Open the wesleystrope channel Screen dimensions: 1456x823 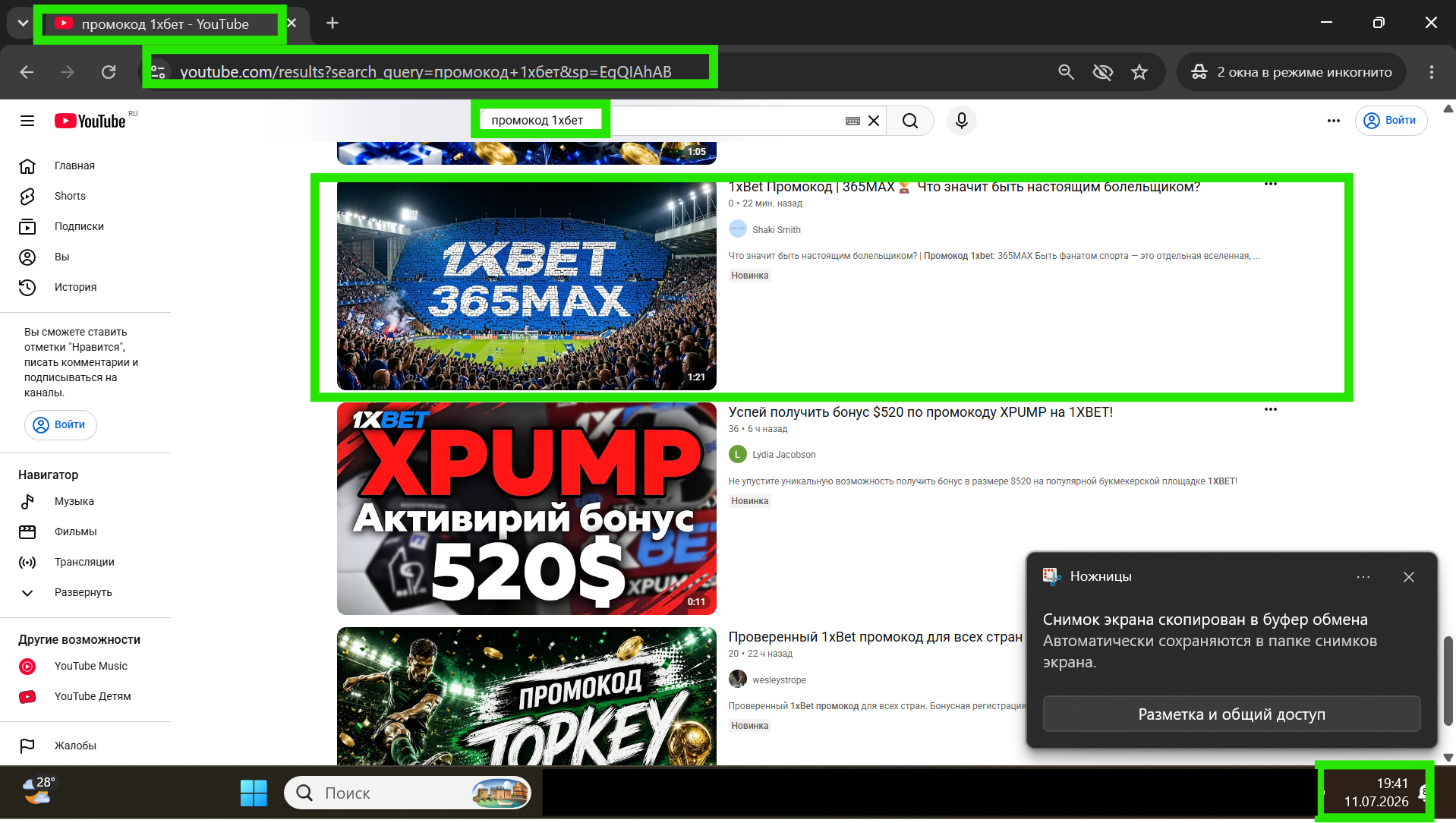(779, 680)
